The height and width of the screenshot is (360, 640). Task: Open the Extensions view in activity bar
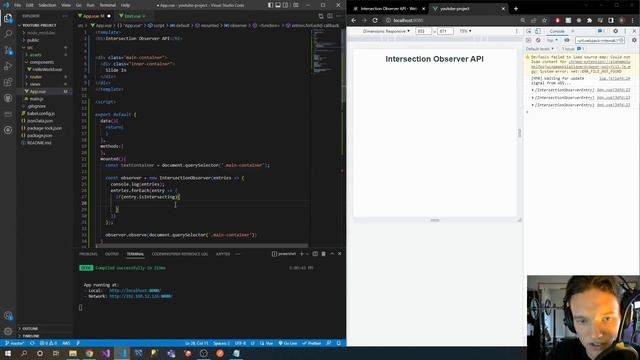[8, 82]
